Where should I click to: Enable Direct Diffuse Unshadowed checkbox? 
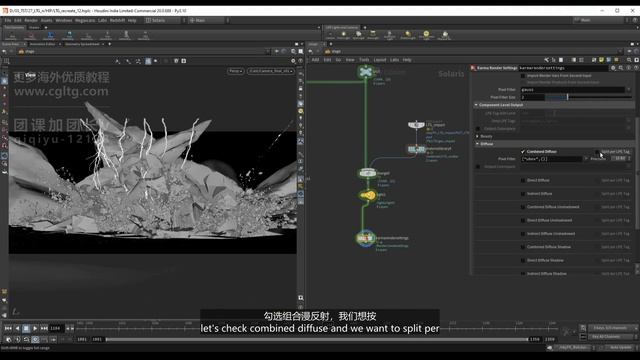523,220
